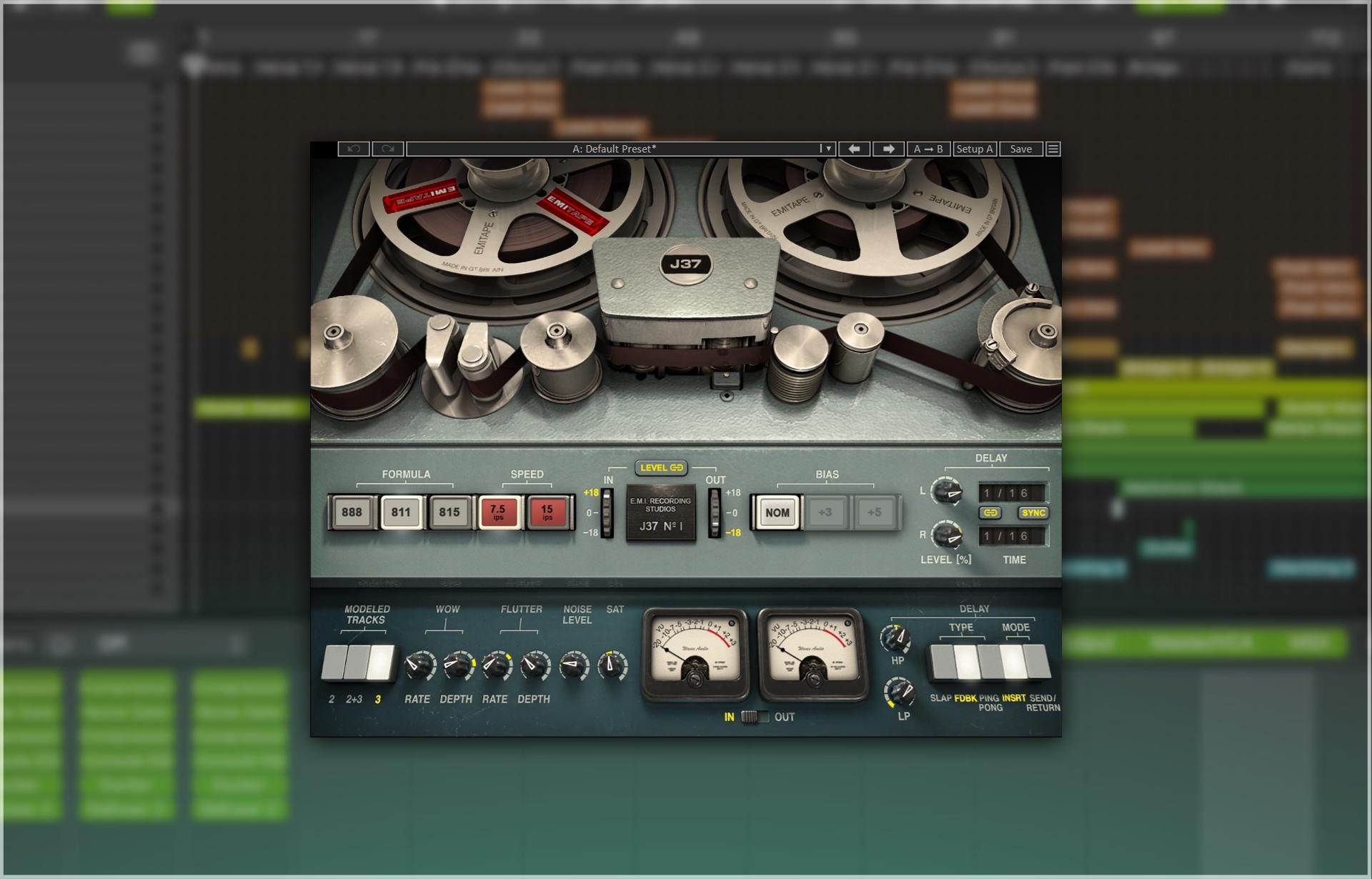The image size is (1372, 879).
Task: Set tape speed to 7.5 ips
Action: [498, 512]
